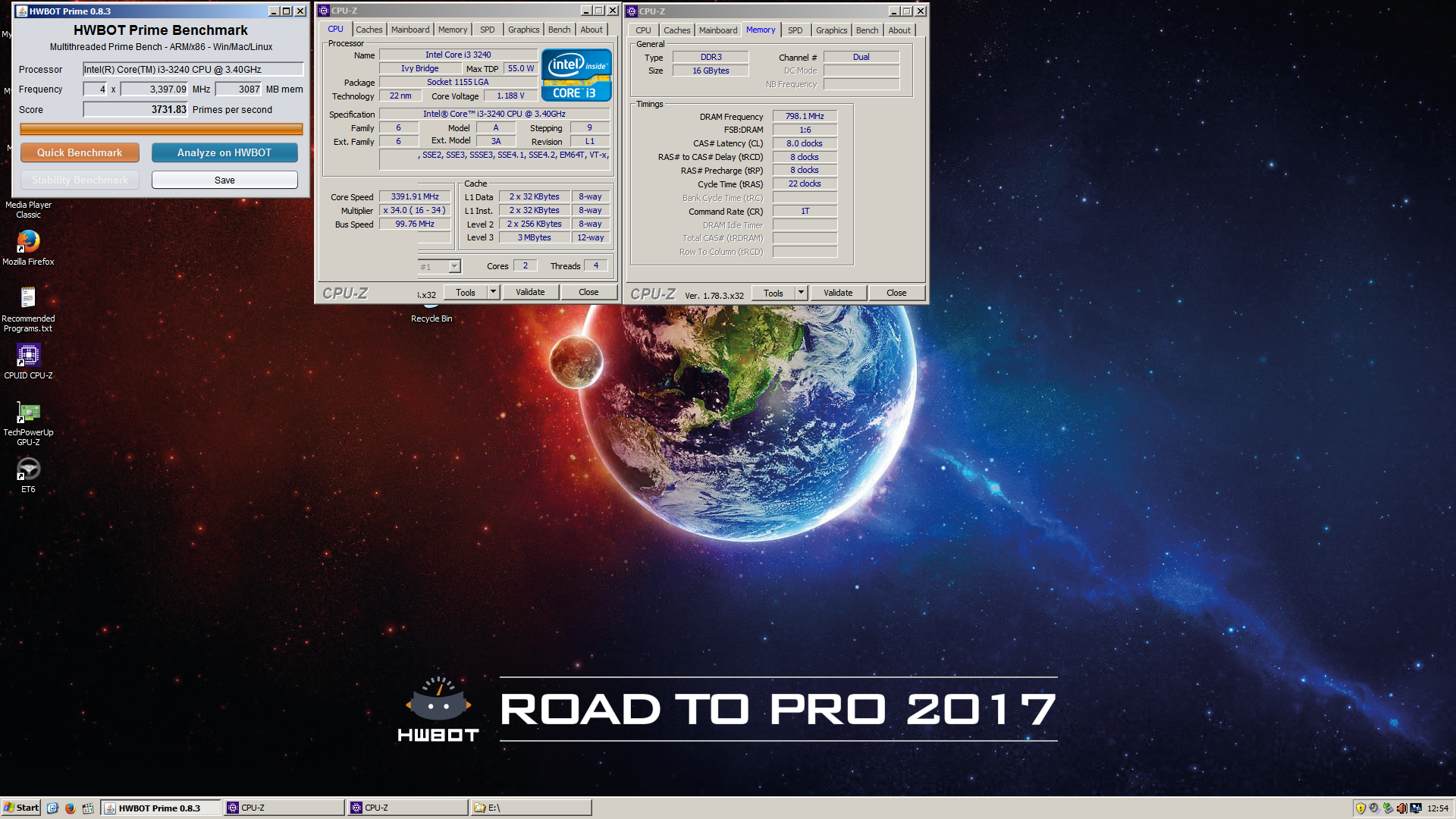This screenshot has height=819, width=1456.
Task: Switch to first CPU-Z taskbar button
Action: [284, 808]
